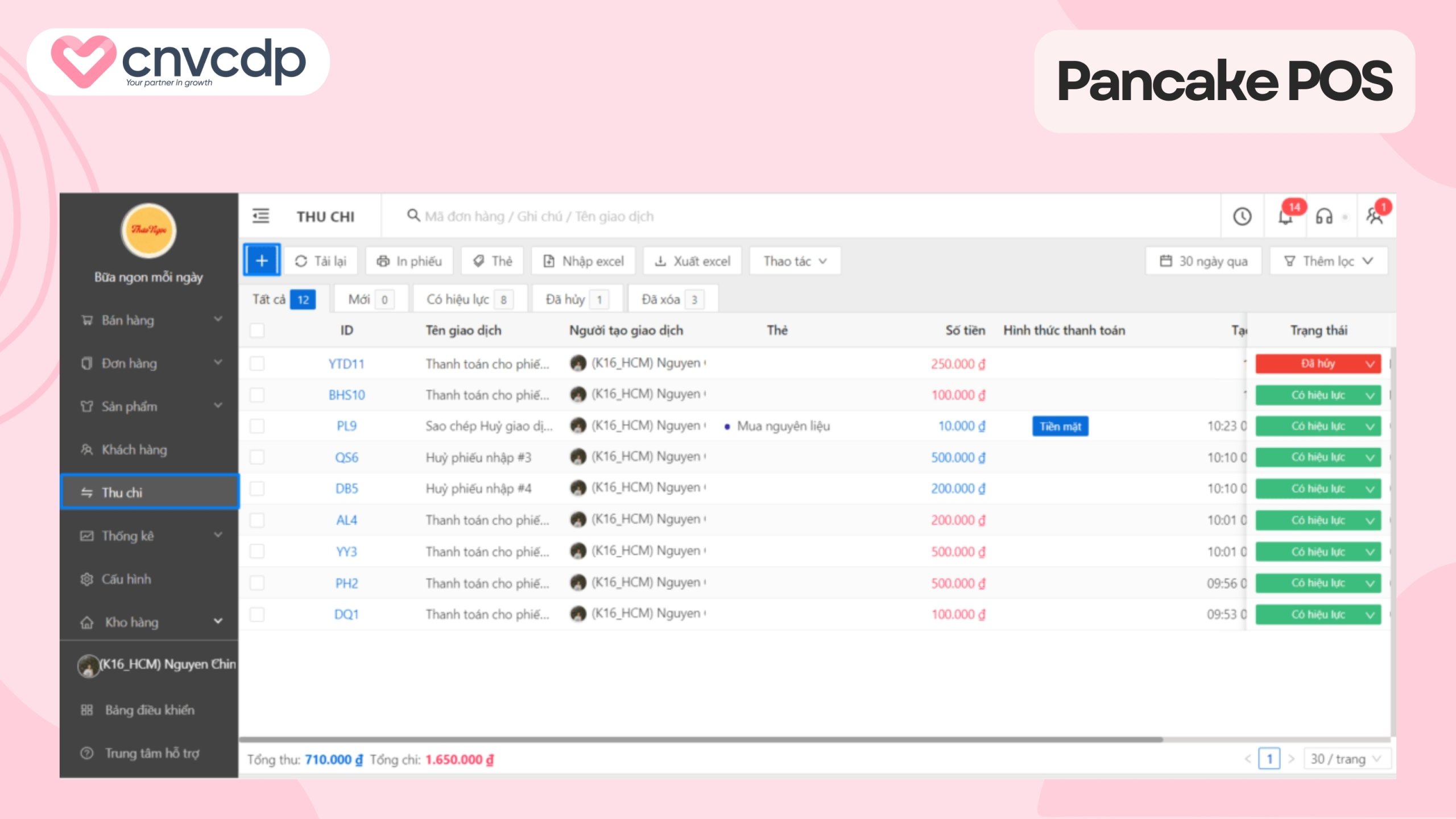Click the In phiếu printer button
Image resolution: width=1456 pixels, height=819 pixels.
[409, 261]
